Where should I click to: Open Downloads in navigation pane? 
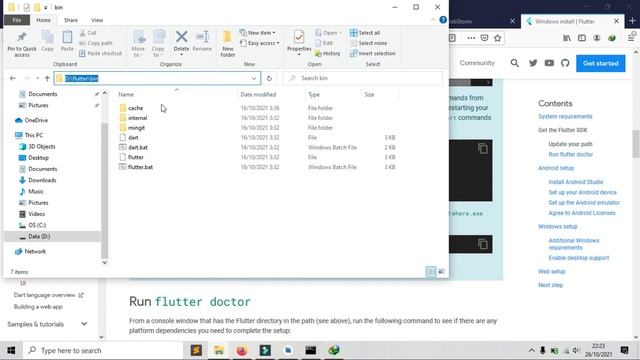42,180
